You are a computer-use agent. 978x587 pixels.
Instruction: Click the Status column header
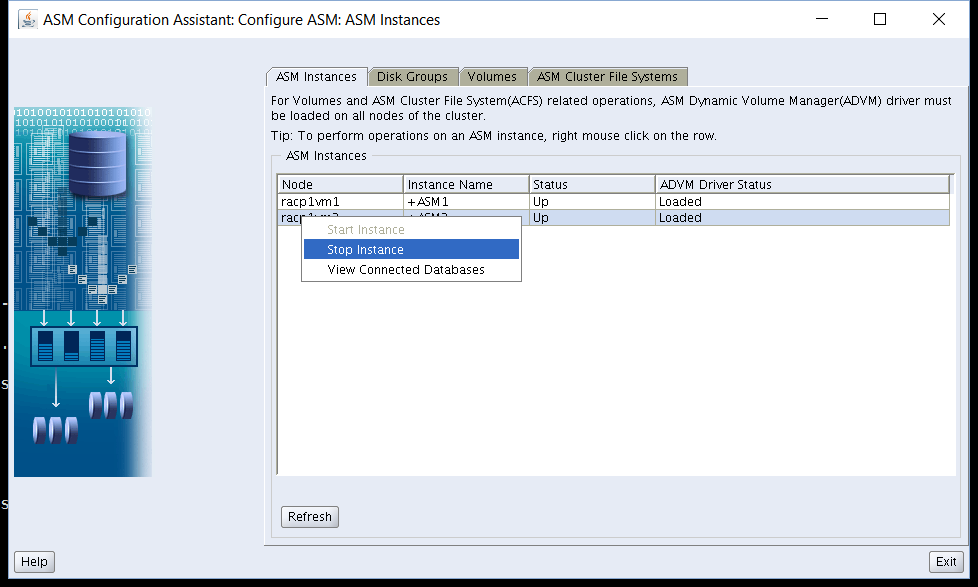coord(591,185)
